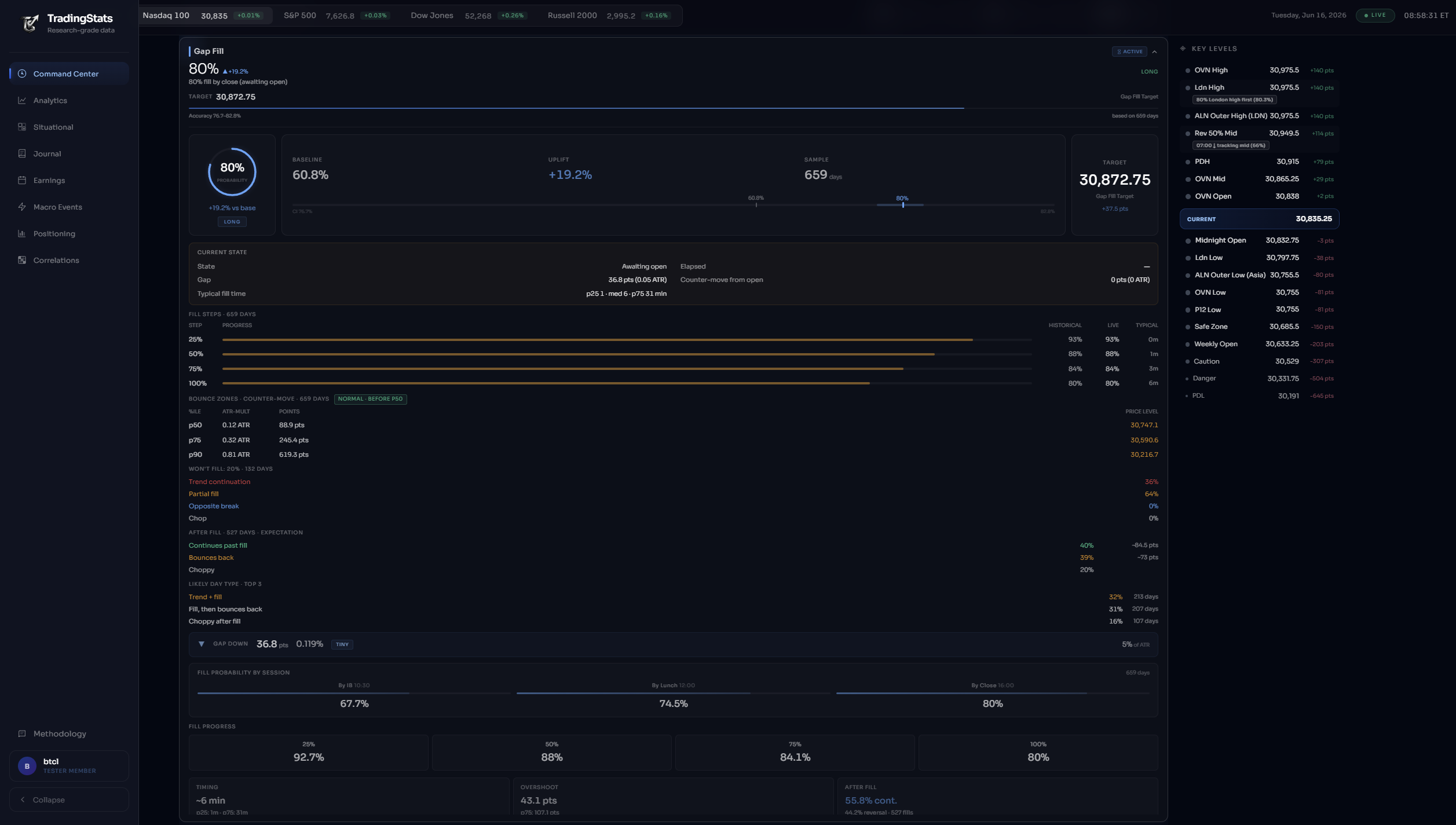Click the Situational grid icon

tap(22, 127)
